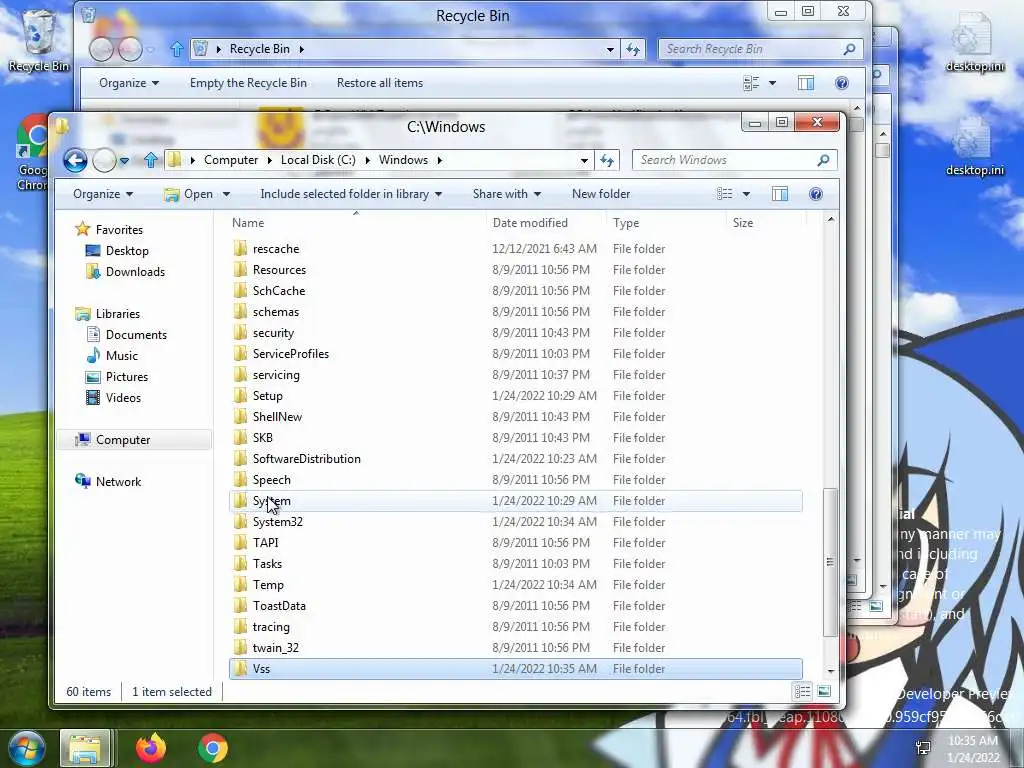This screenshot has width=1024, height=768.
Task: Click network icon in system tray
Action: tap(923, 748)
